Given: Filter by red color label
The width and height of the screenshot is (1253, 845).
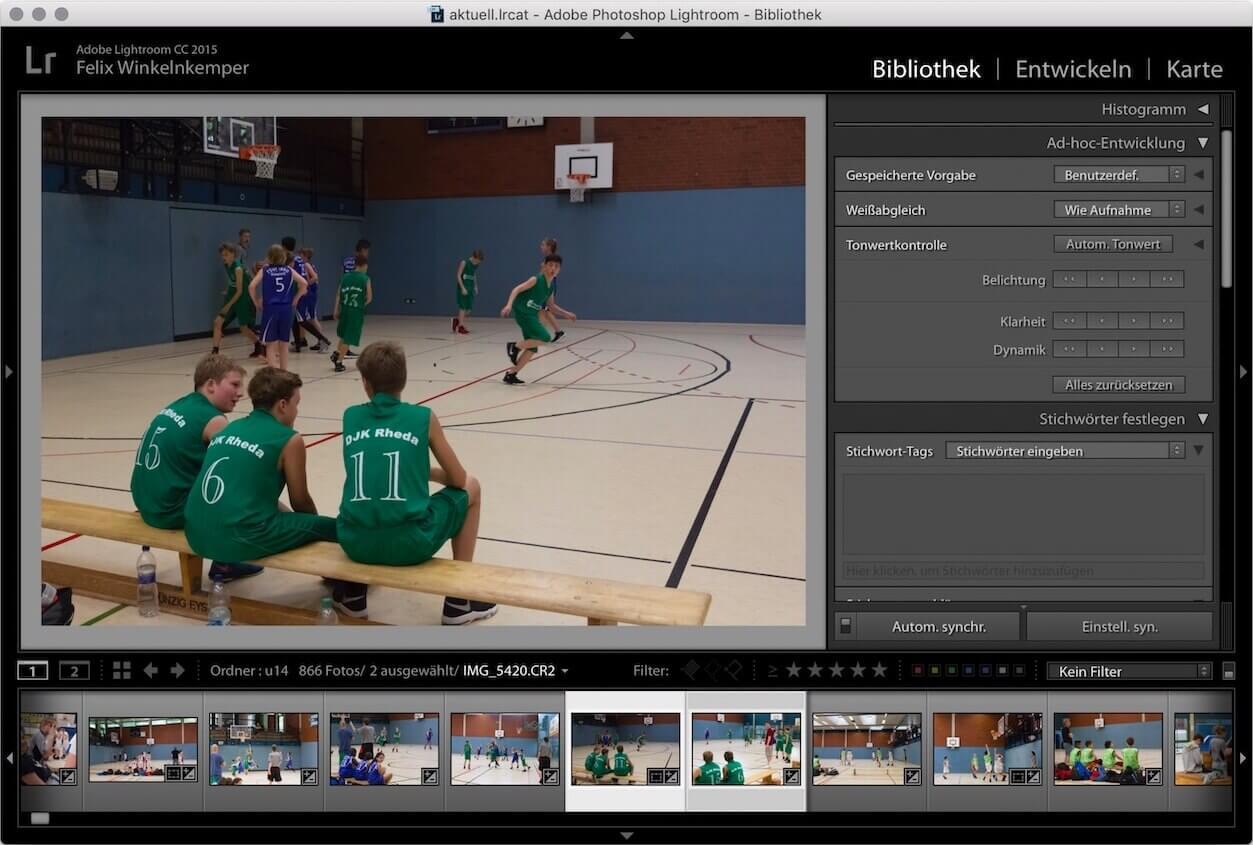Looking at the screenshot, I should point(918,671).
